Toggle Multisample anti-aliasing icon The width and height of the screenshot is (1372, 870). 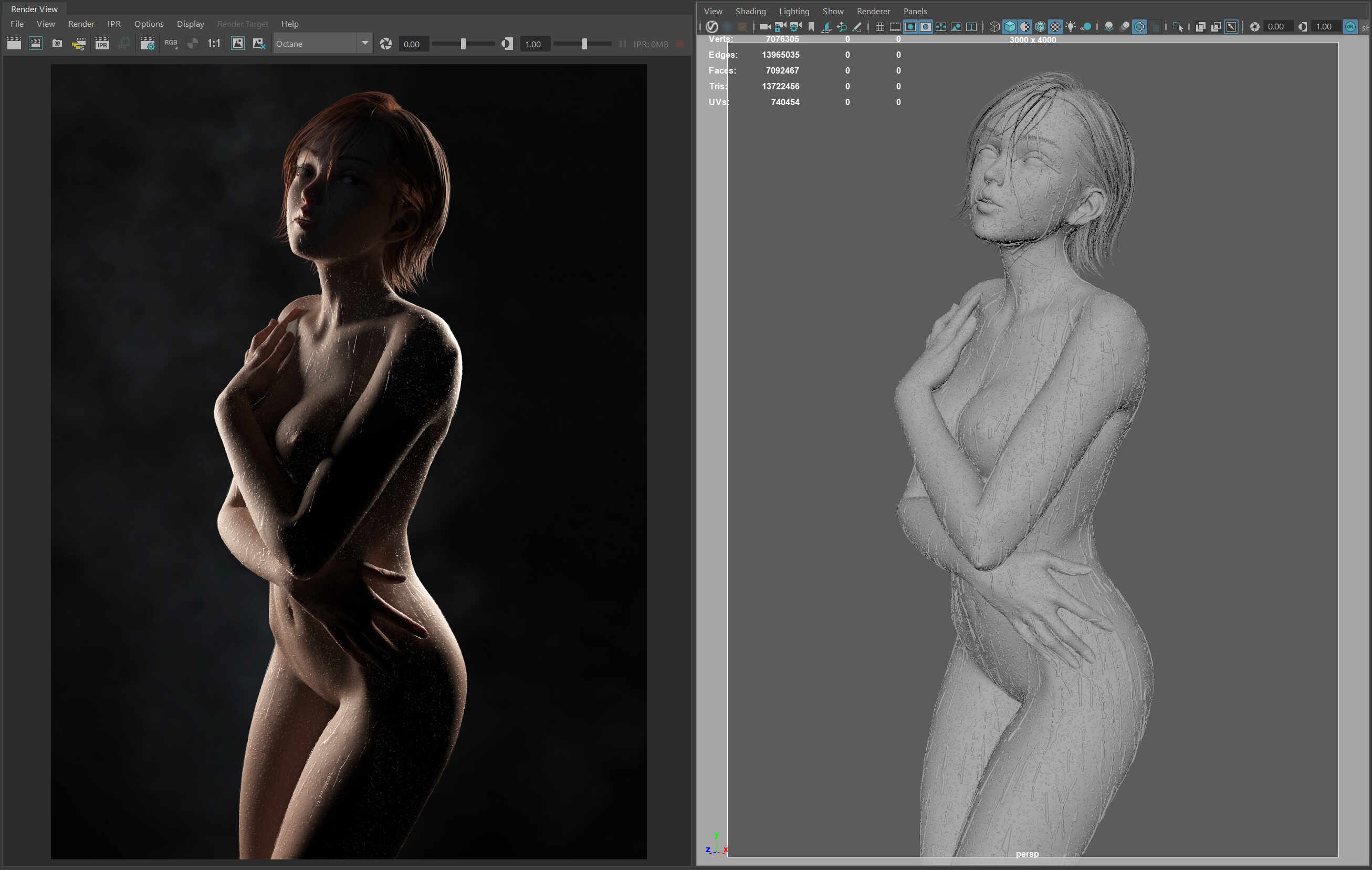coord(1139,27)
